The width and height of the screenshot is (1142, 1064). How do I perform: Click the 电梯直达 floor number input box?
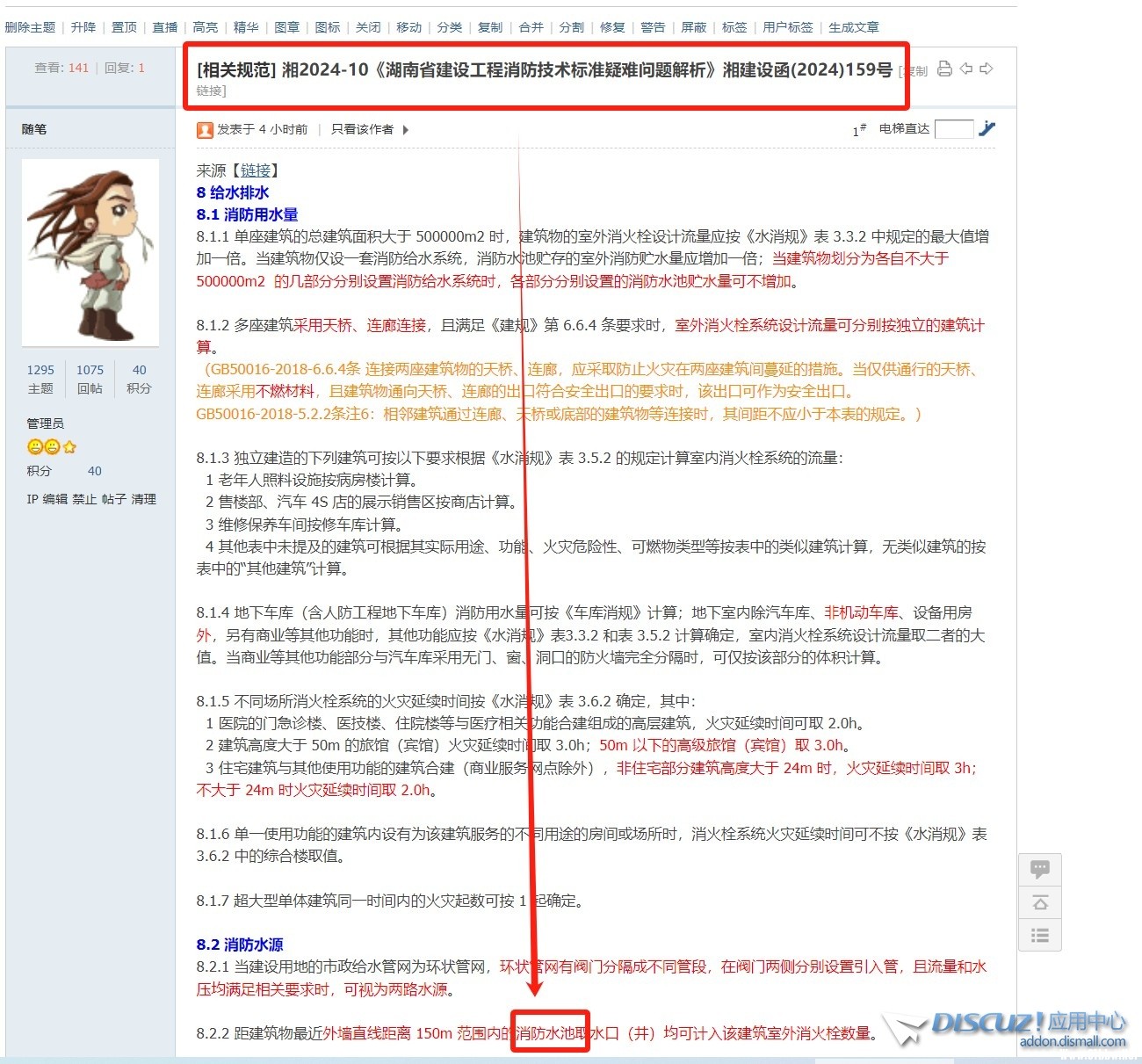pos(954,129)
